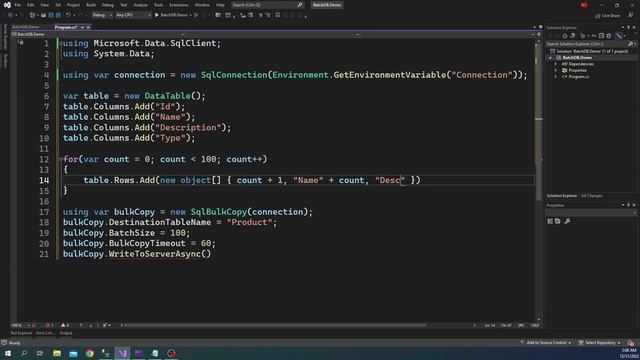
Task: Collapse the BatchDB.Demo project node
Action: pyautogui.click(x=551, y=58)
